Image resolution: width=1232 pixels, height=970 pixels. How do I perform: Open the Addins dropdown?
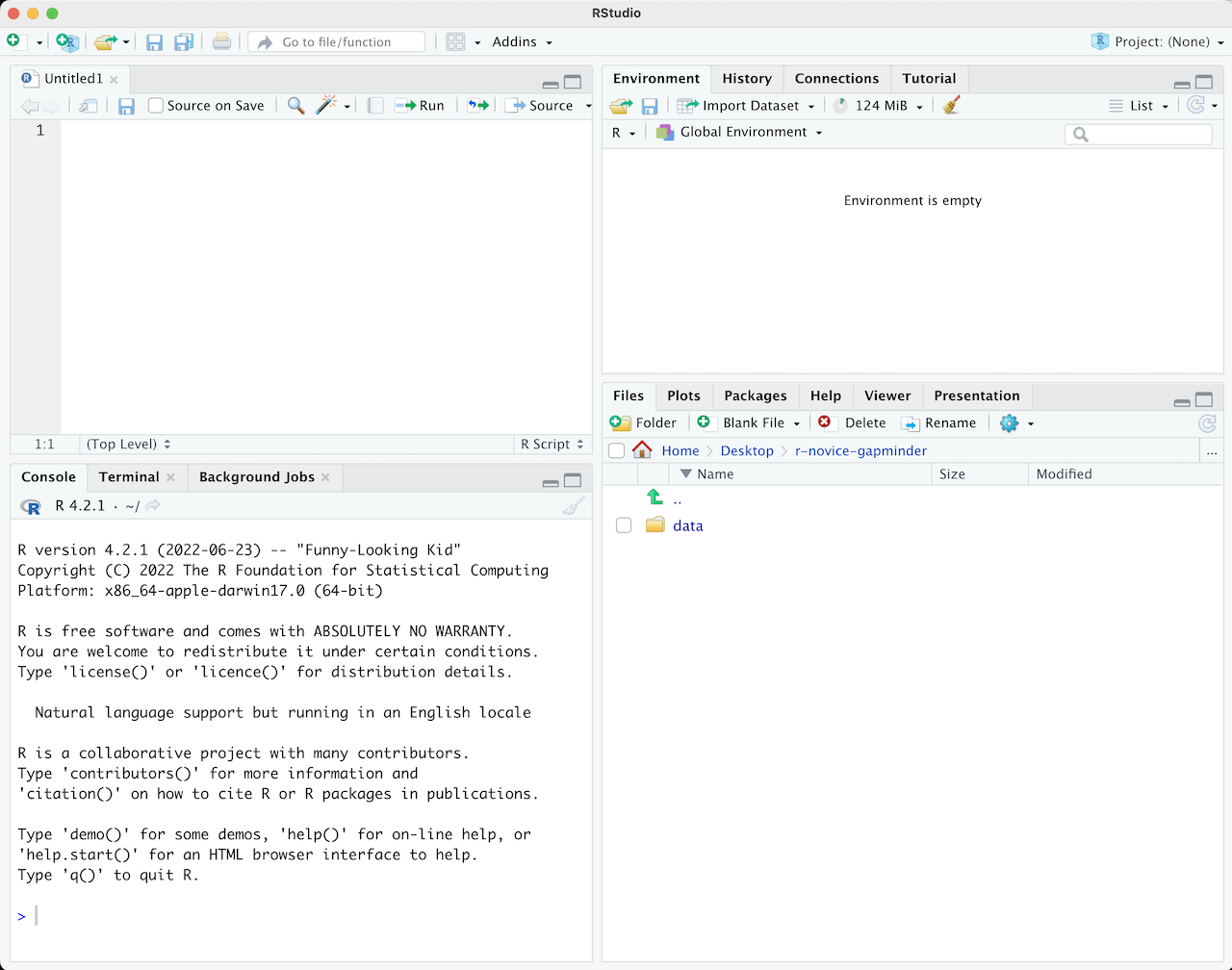522,41
